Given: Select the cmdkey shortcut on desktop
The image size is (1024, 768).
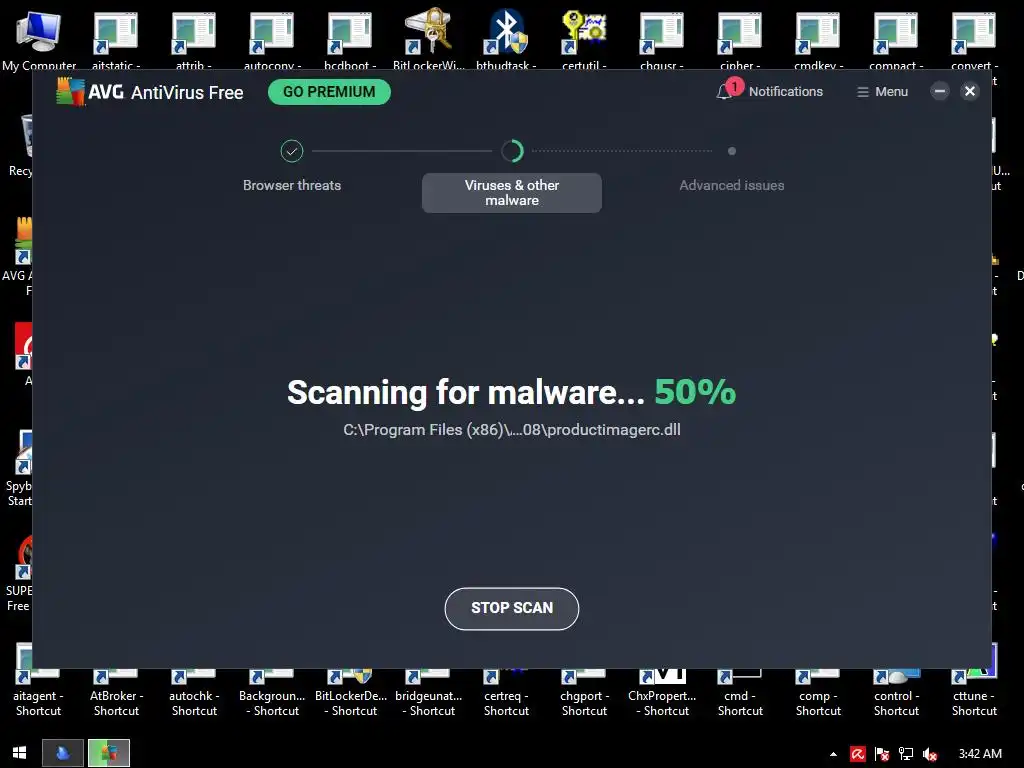Looking at the screenshot, I should tap(818, 40).
